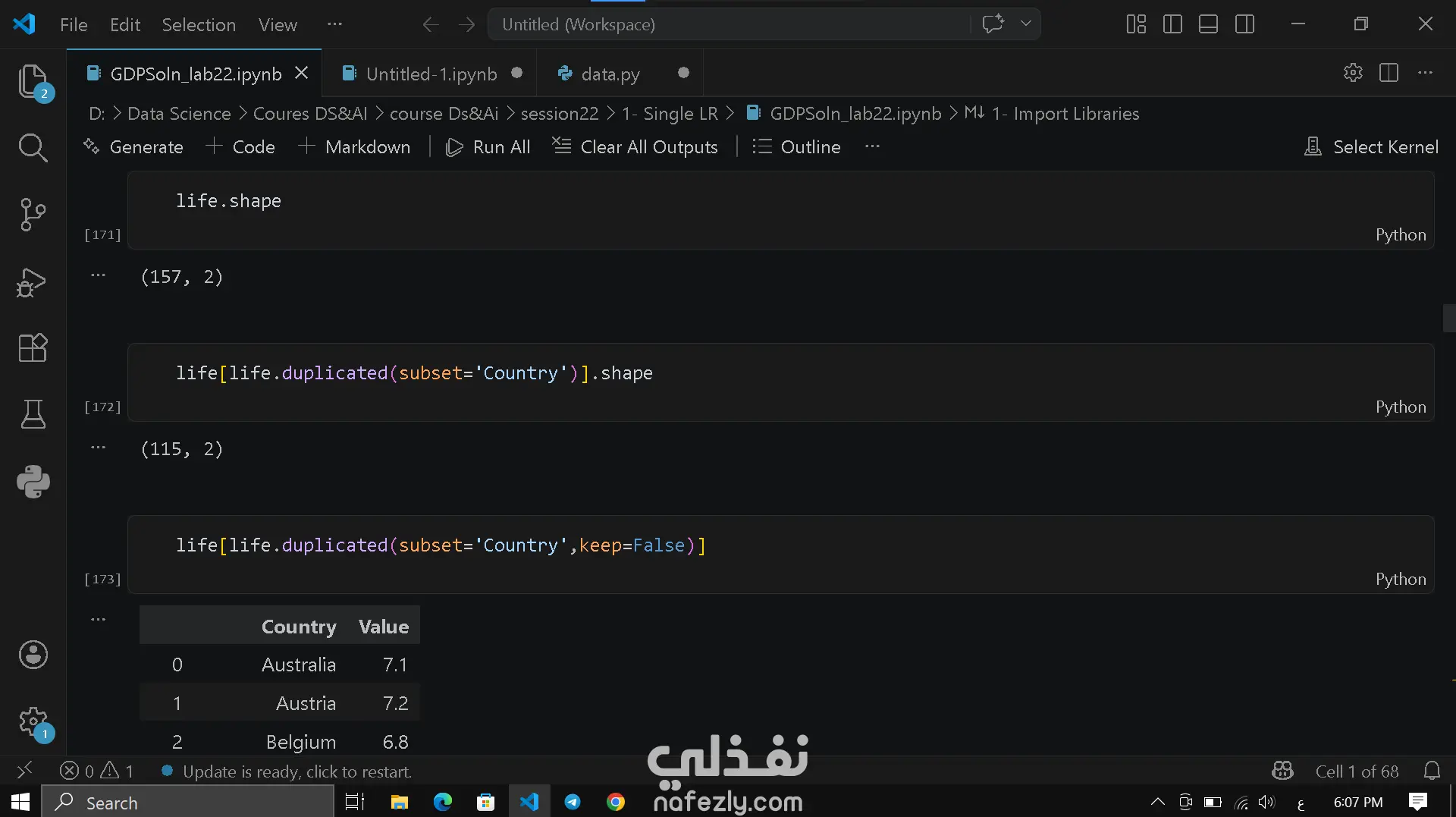This screenshot has height=817, width=1456.
Task: Open editor More Actions ellipsis
Action: pyautogui.click(x=1426, y=73)
